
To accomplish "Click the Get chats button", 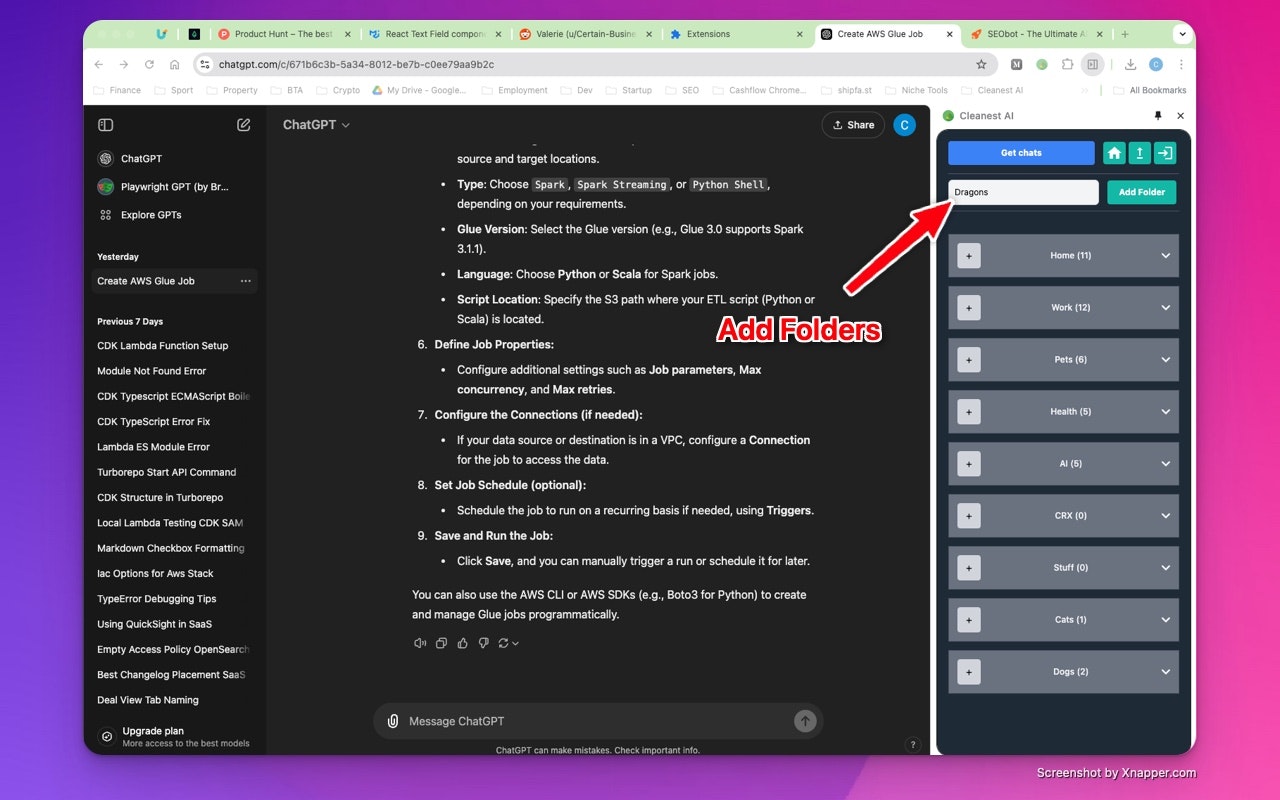I will [x=1021, y=153].
